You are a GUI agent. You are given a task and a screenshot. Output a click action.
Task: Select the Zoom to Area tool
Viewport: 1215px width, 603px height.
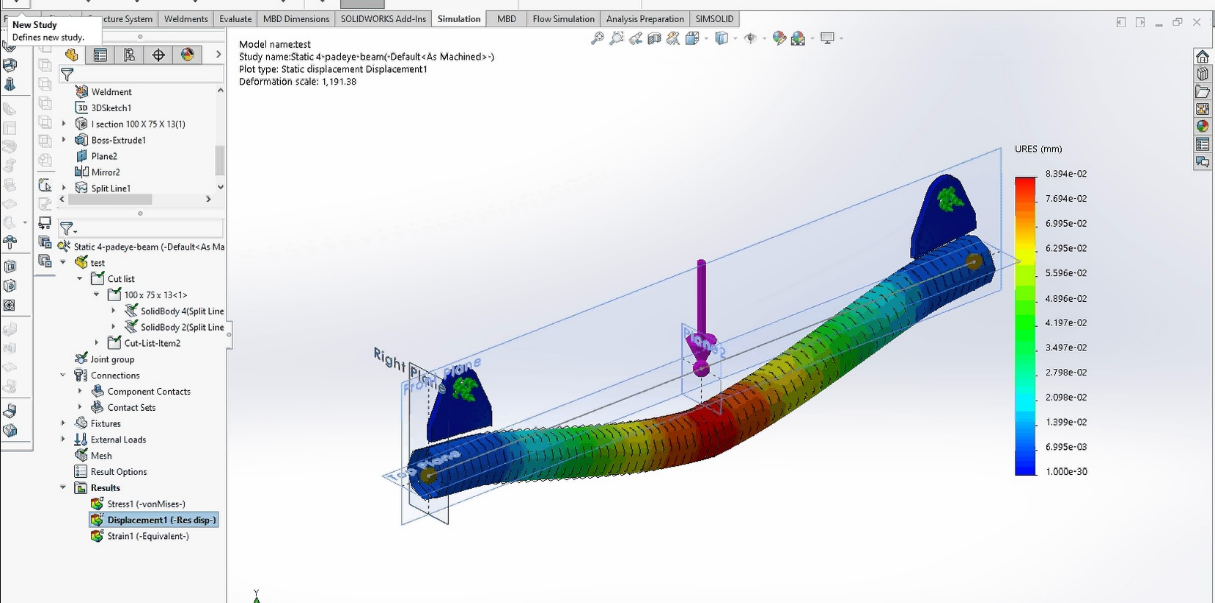tap(617, 37)
